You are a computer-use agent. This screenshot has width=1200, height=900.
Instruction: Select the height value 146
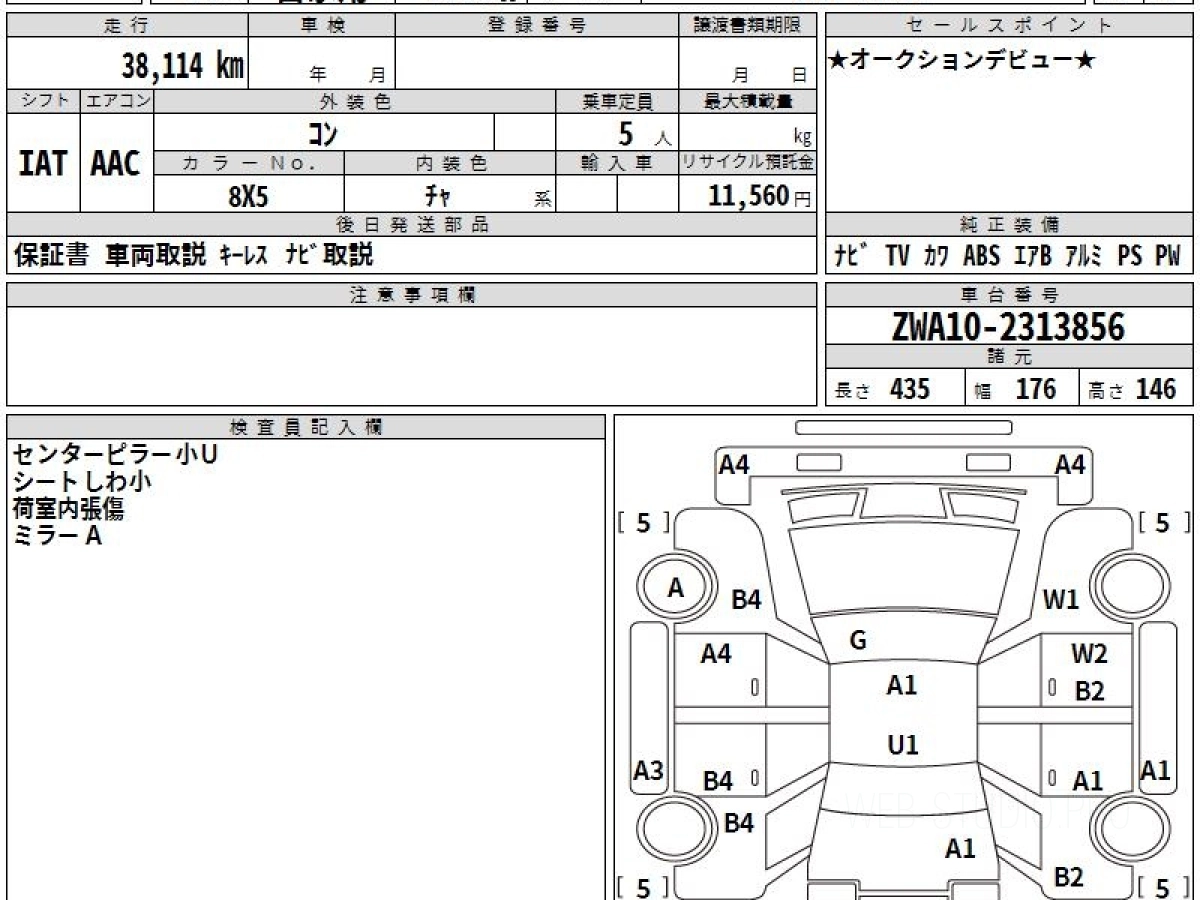1157,389
